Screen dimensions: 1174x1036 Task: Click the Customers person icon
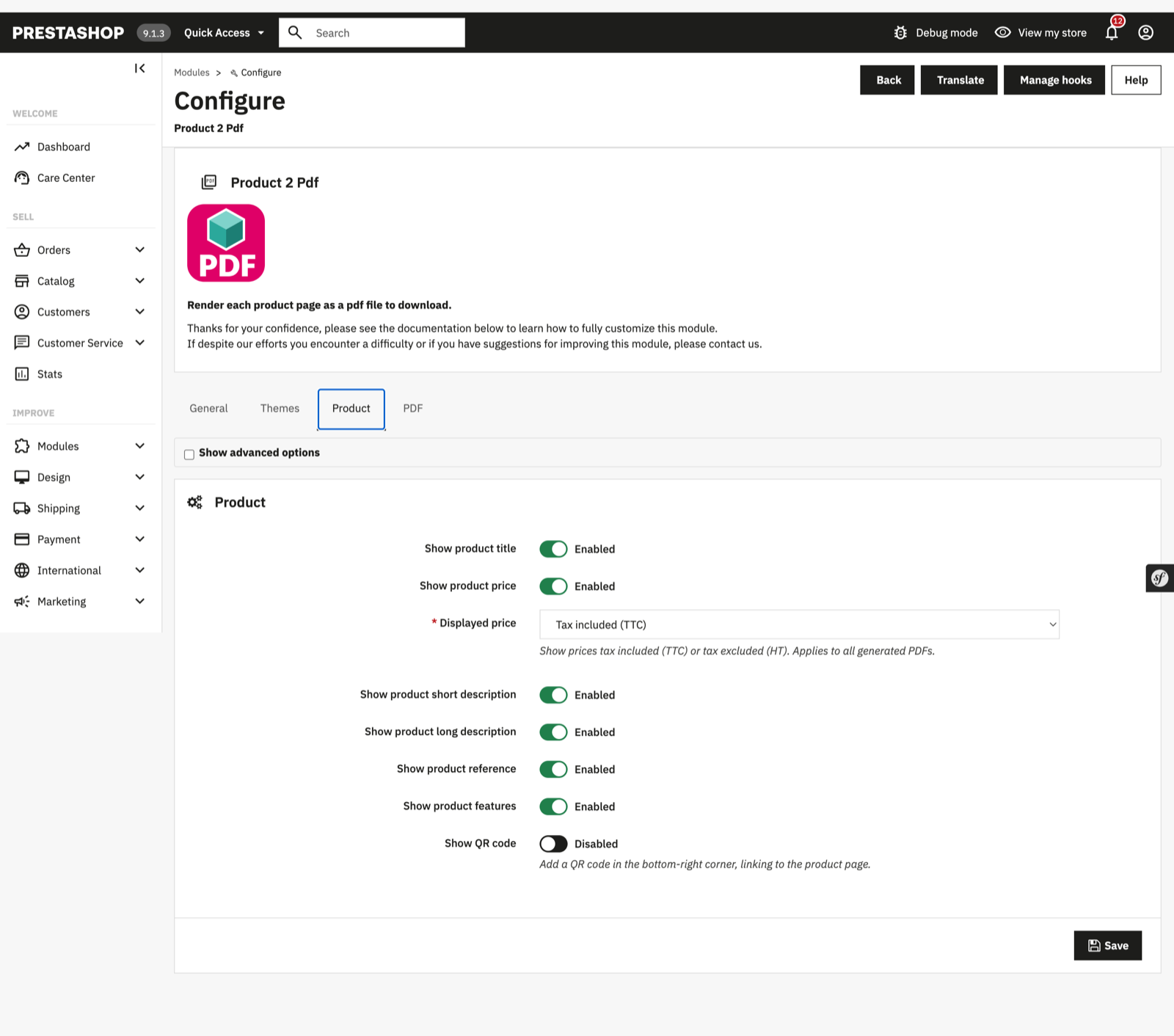22,312
